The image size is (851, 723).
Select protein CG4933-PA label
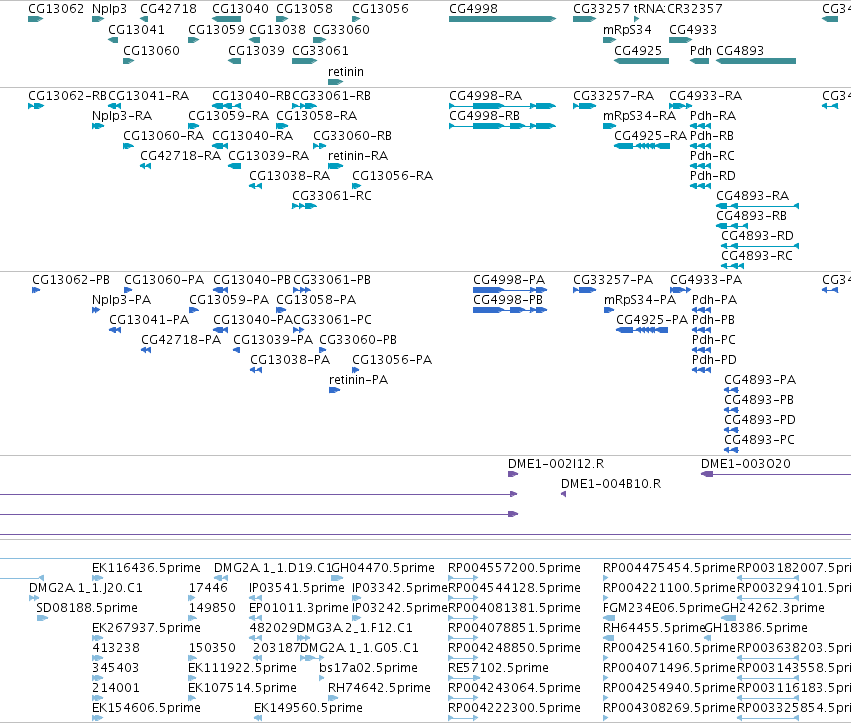(706, 280)
